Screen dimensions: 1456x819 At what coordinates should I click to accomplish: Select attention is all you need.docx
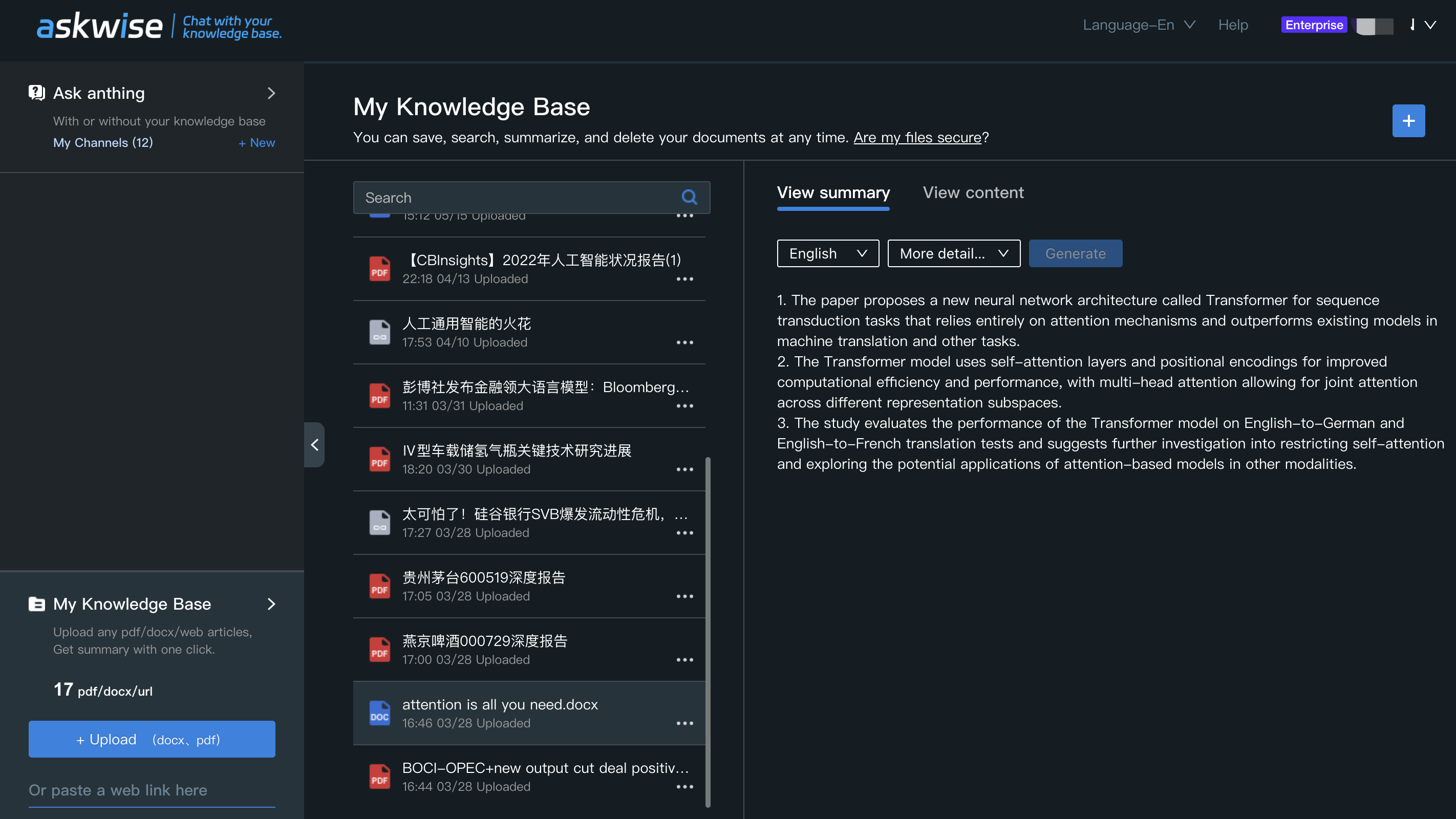pos(529,713)
